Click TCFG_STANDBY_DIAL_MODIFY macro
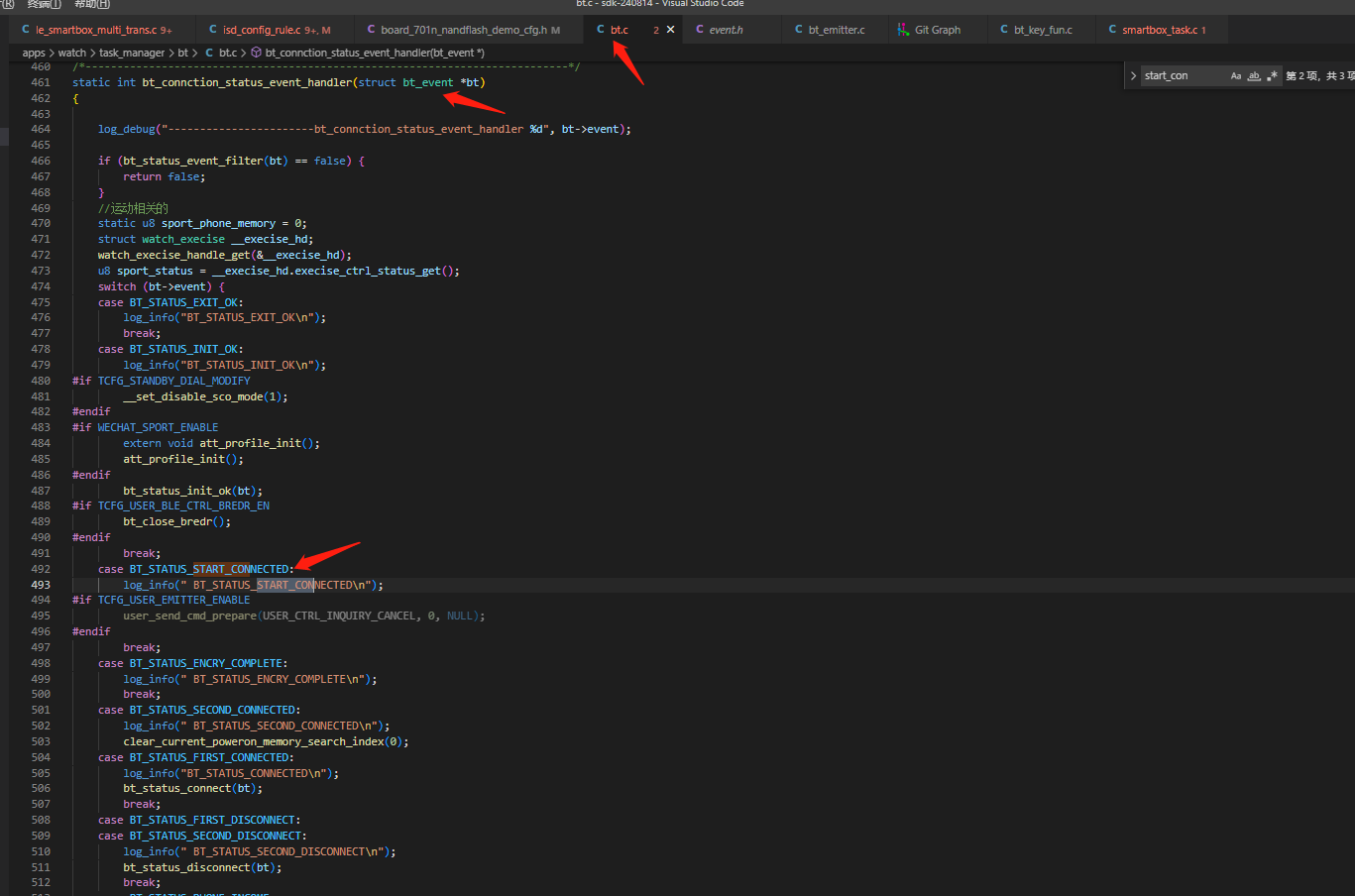This screenshot has height=896, width=1355. (x=173, y=381)
